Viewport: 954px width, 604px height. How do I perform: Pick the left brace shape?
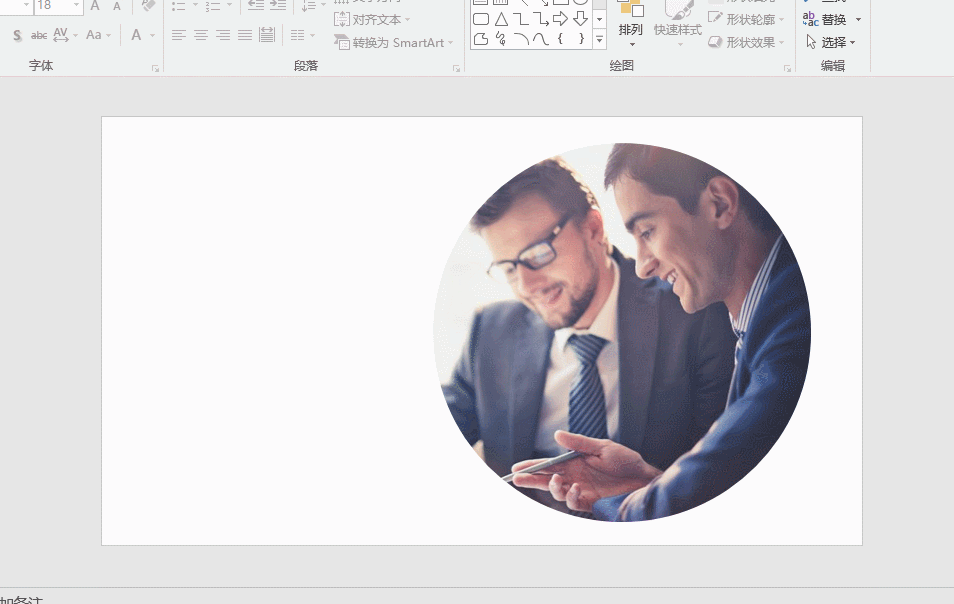pos(560,39)
